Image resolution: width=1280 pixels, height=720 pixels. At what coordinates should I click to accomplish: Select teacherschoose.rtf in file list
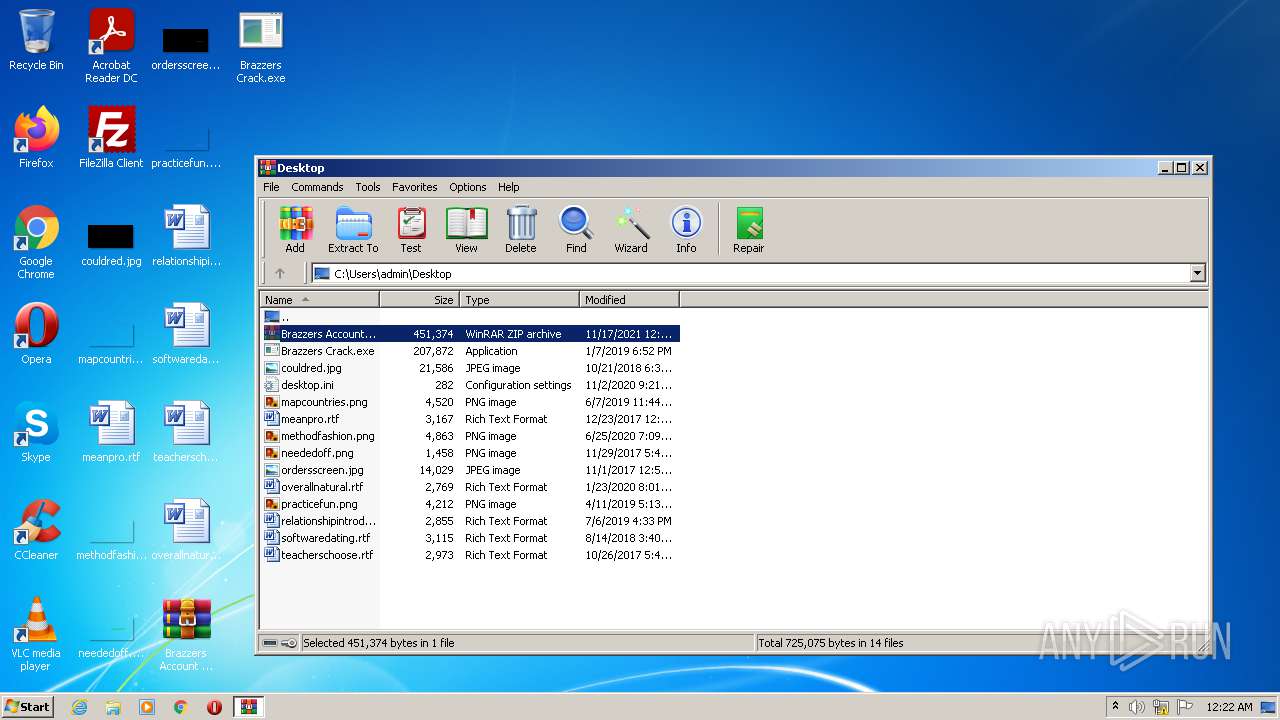(x=471, y=555)
